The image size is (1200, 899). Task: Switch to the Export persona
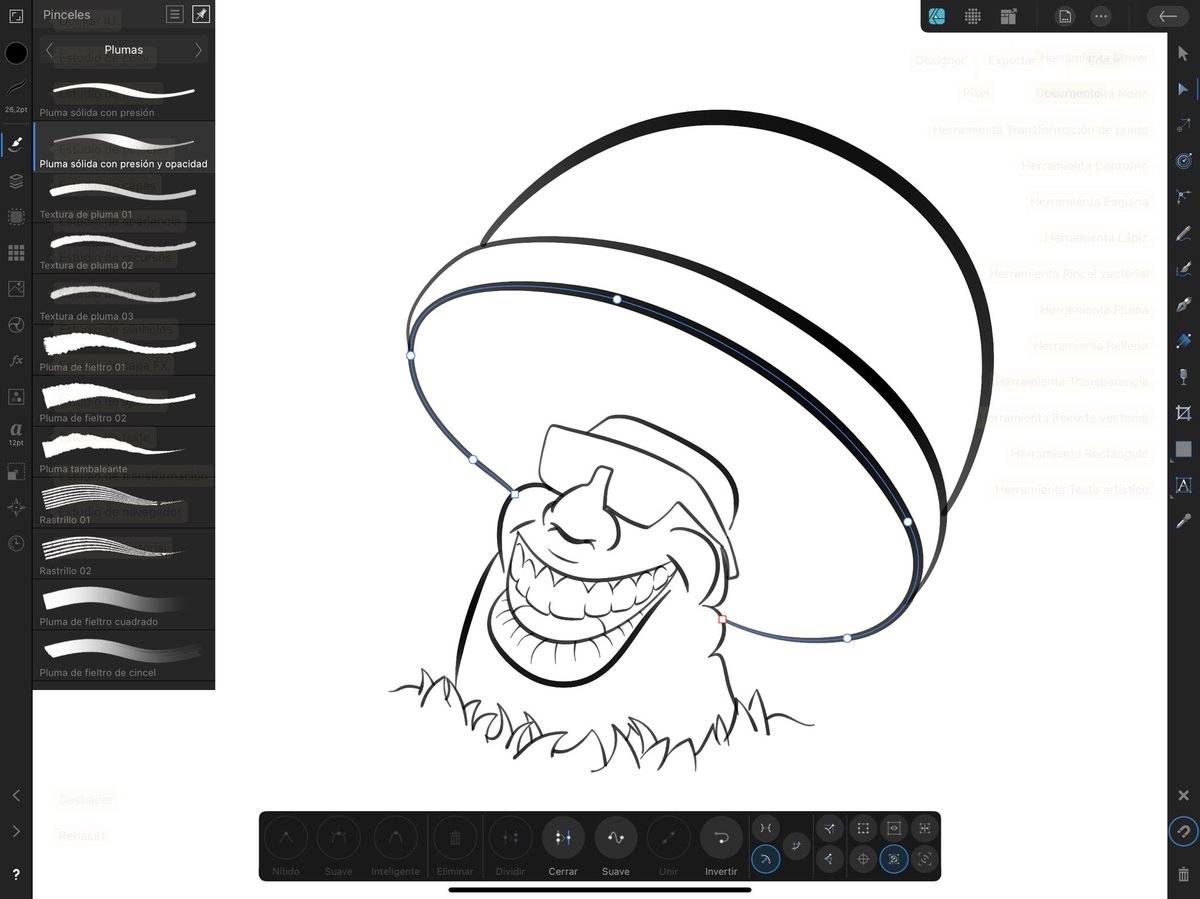coord(1008,16)
